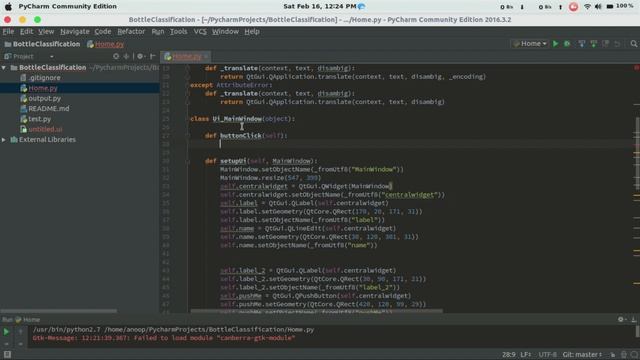Open the Code menu
The width and height of the screenshot is (640, 360).
pos(103,31)
